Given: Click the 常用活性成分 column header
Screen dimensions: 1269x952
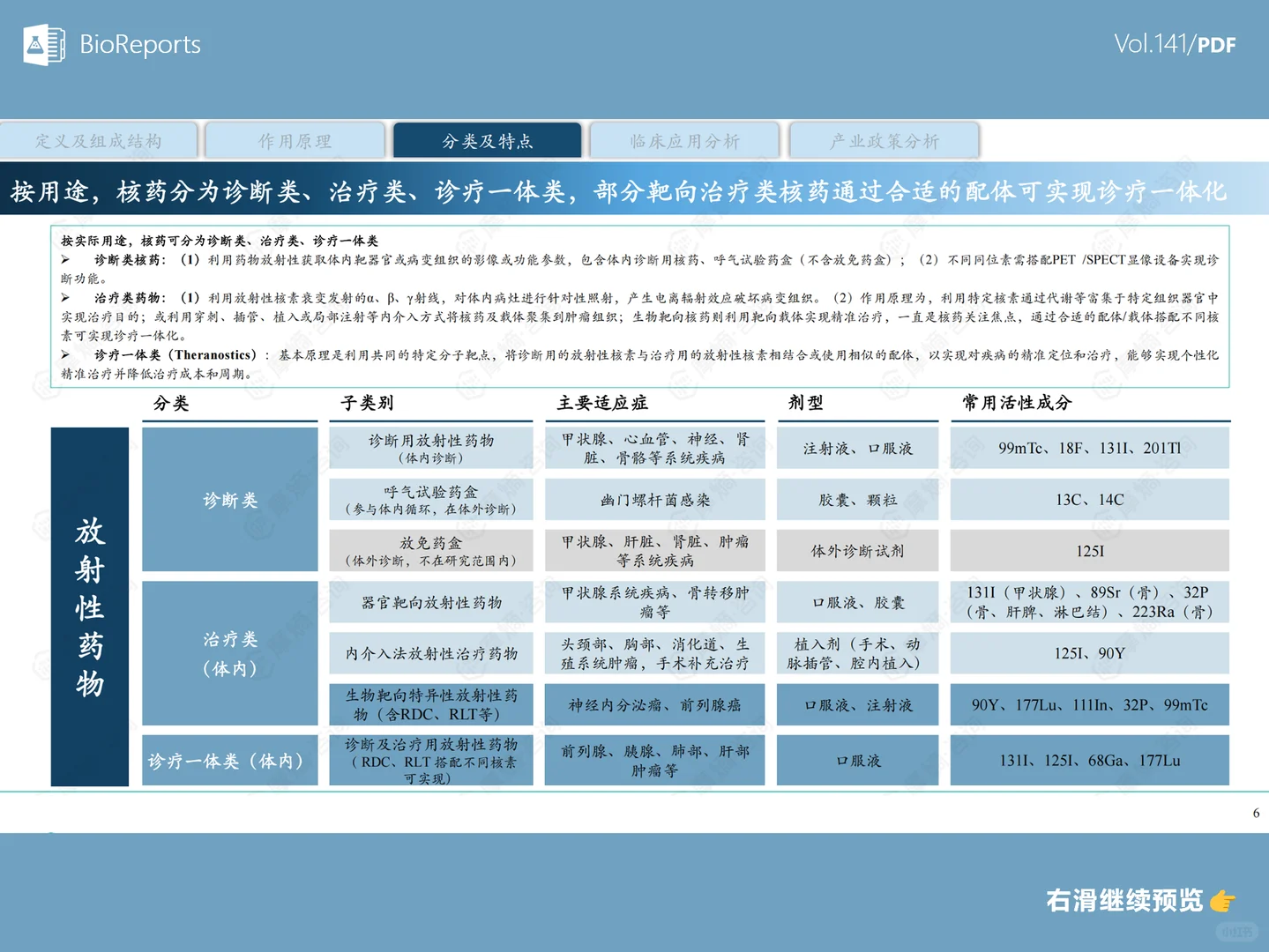Looking at the screenshot, I should click(x=1015, y=403).
